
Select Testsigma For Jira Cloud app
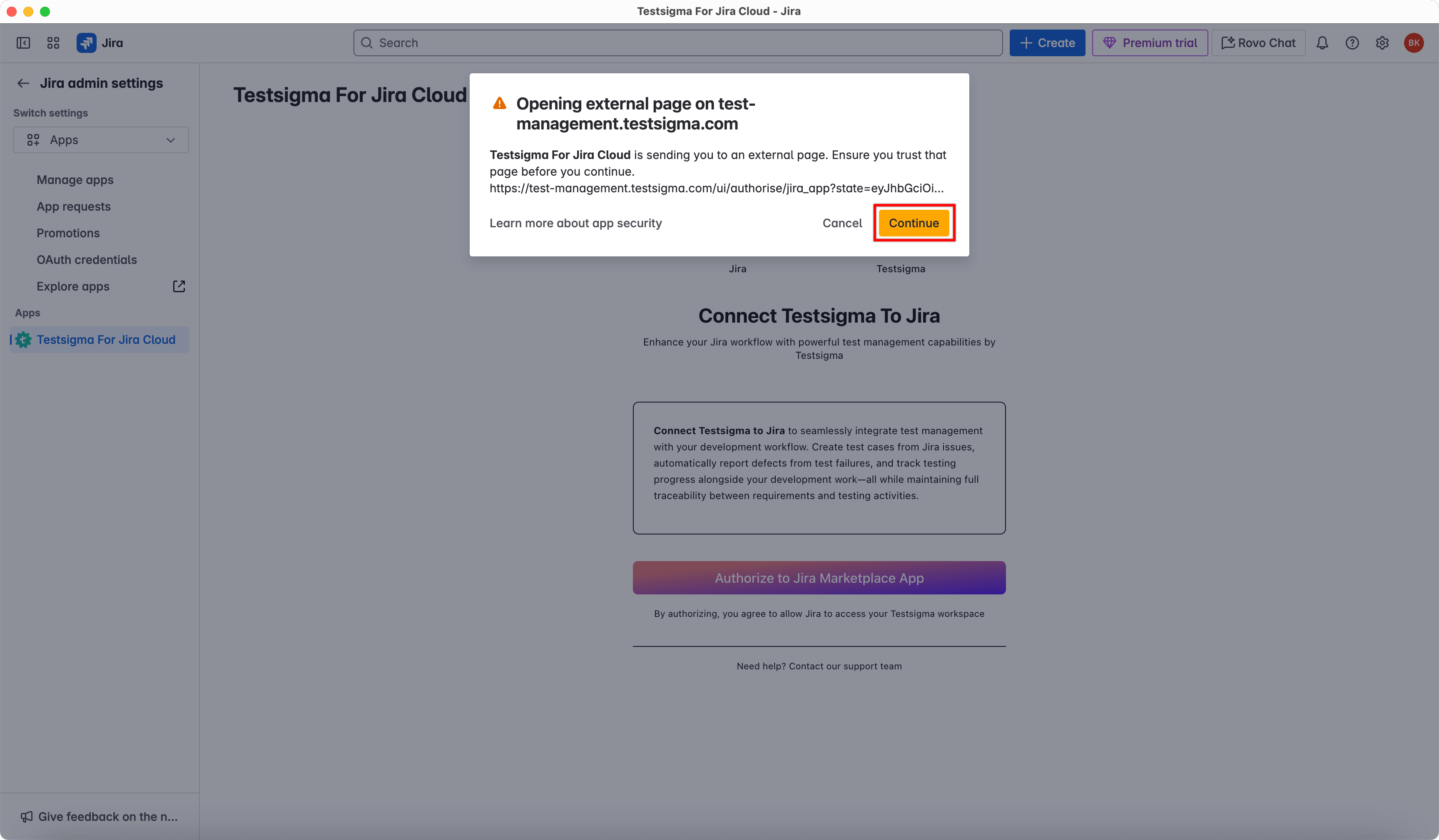pos(106,340)
